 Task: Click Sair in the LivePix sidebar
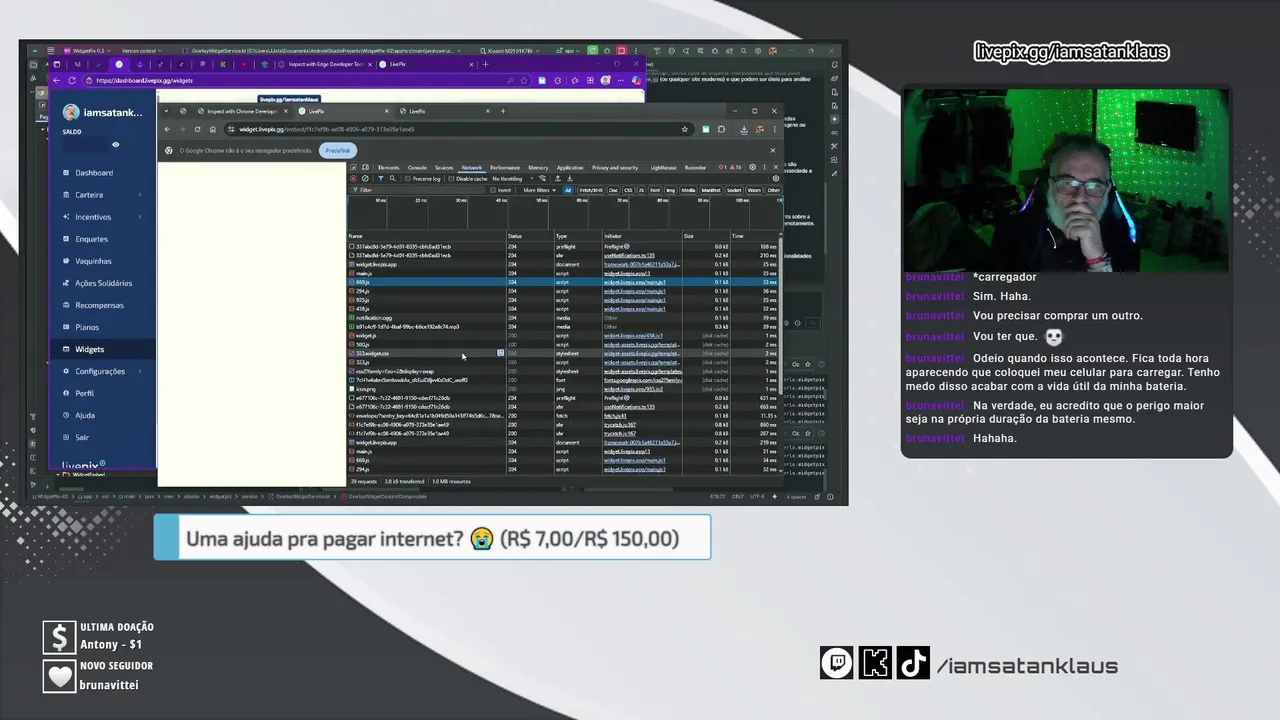82,437
